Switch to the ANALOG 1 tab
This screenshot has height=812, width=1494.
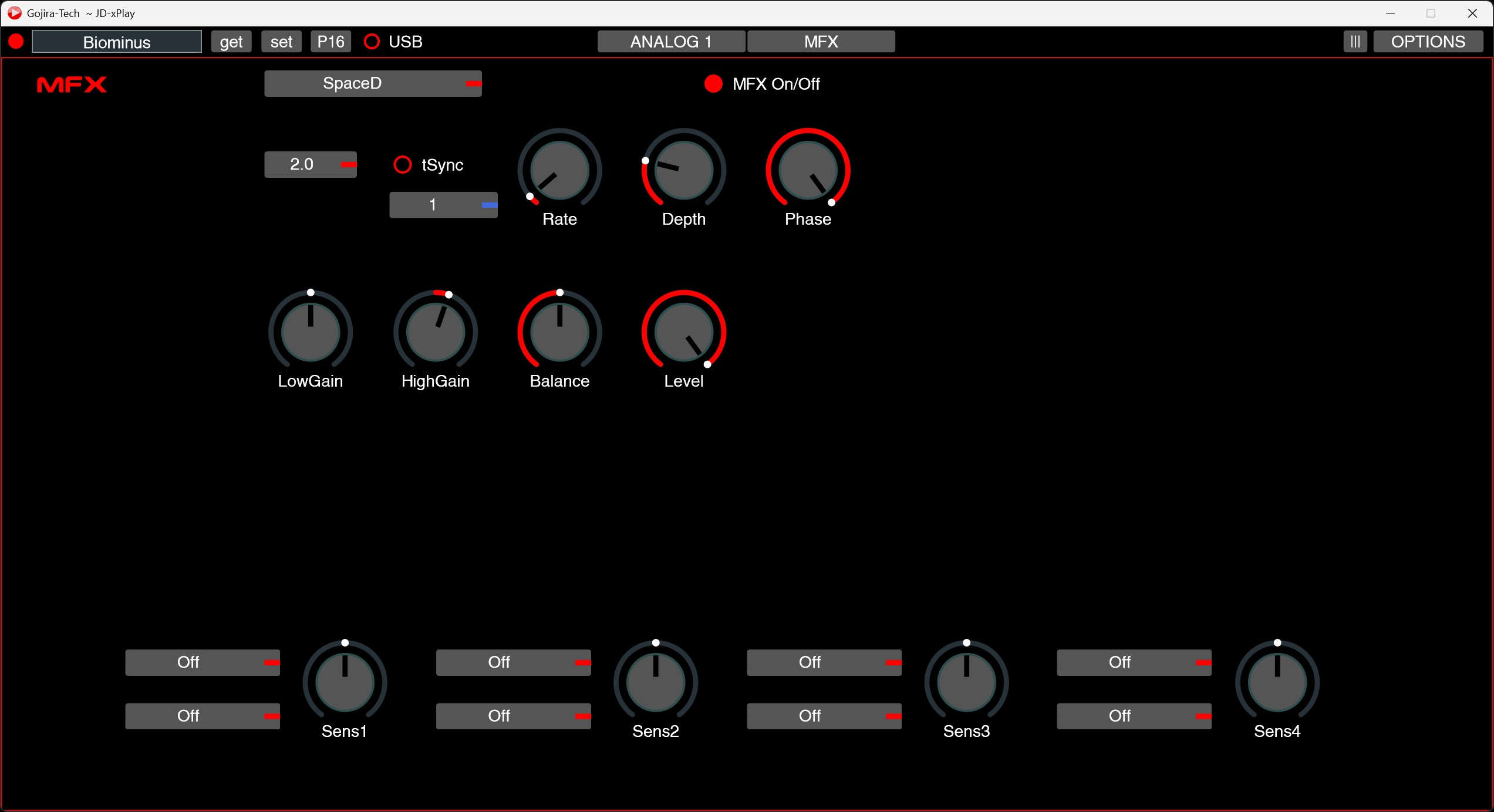(671, 42)
